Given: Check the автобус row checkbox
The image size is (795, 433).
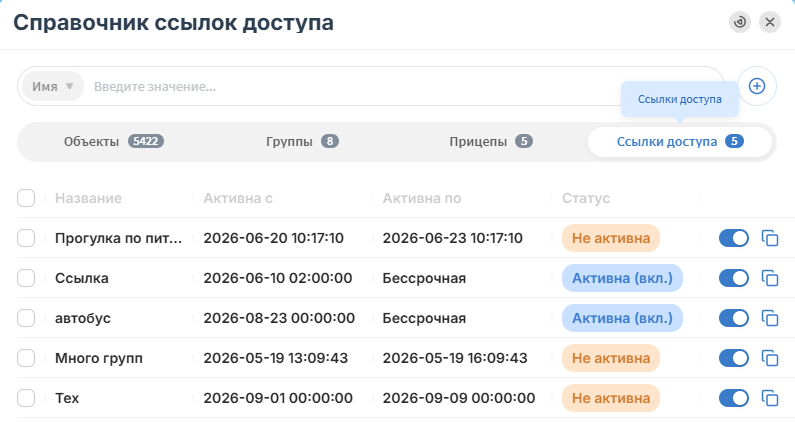Looking at the screenshot, I should 26,318.
